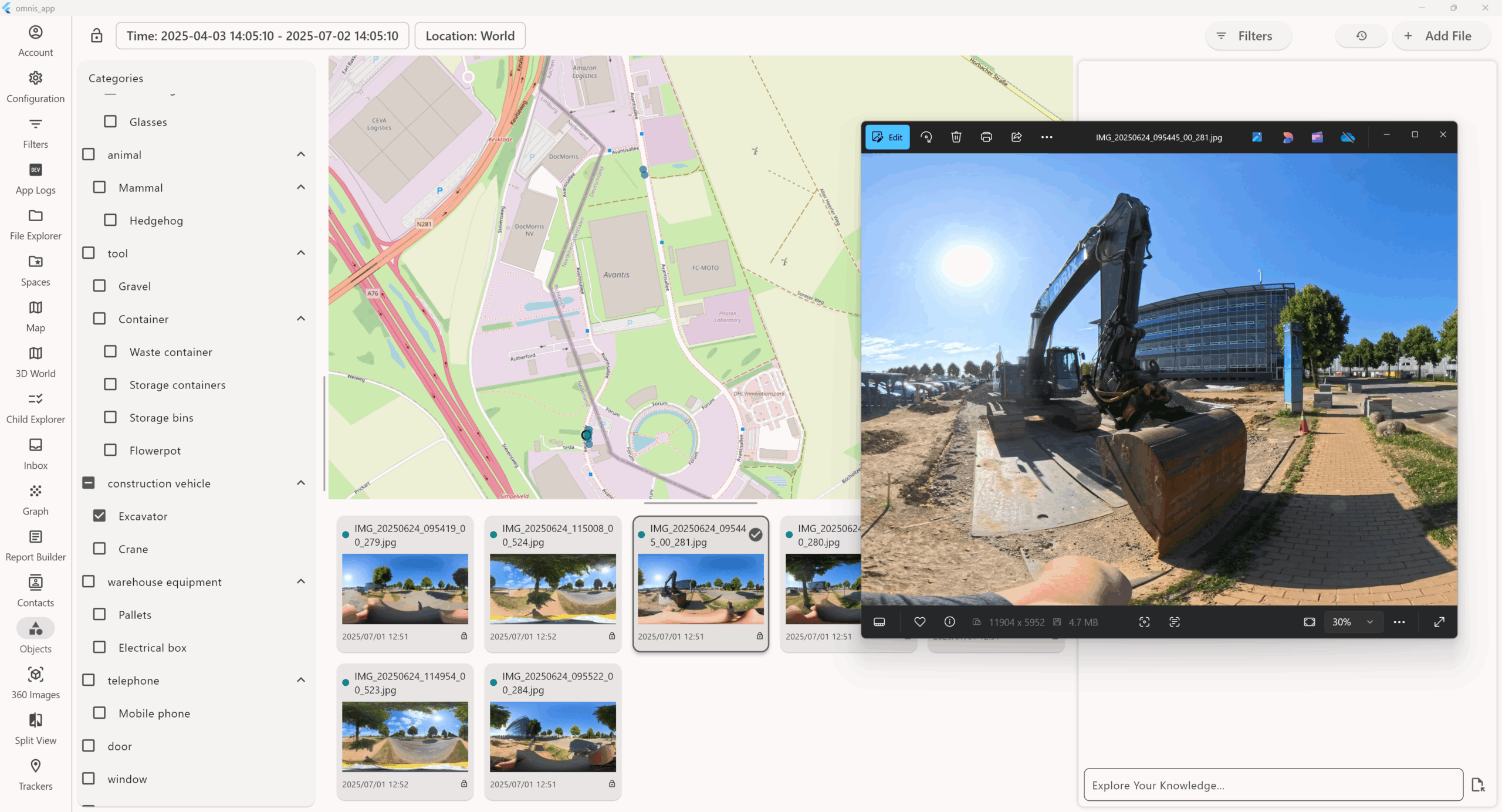Viewport: 1502px width, 812px height.
Task: Collapse the telephone category
Action: pyautogui.click(x=301, y=680)
